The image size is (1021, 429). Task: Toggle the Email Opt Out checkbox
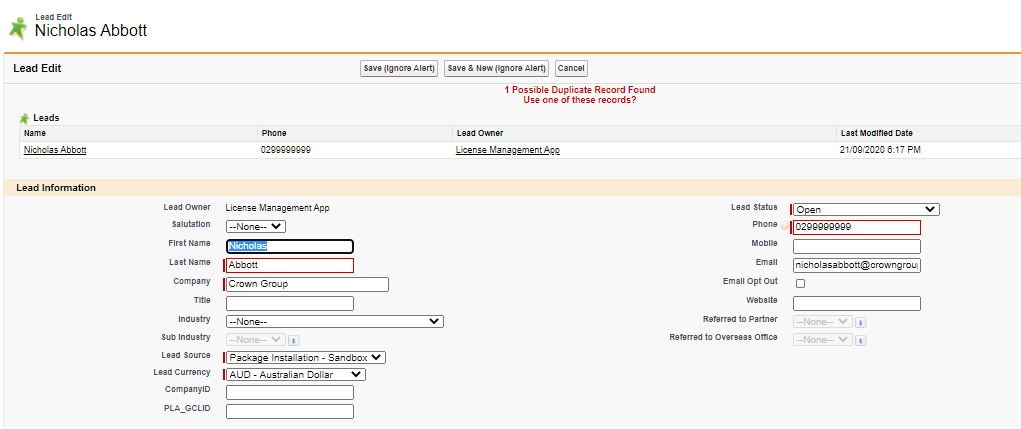(800, 284)
